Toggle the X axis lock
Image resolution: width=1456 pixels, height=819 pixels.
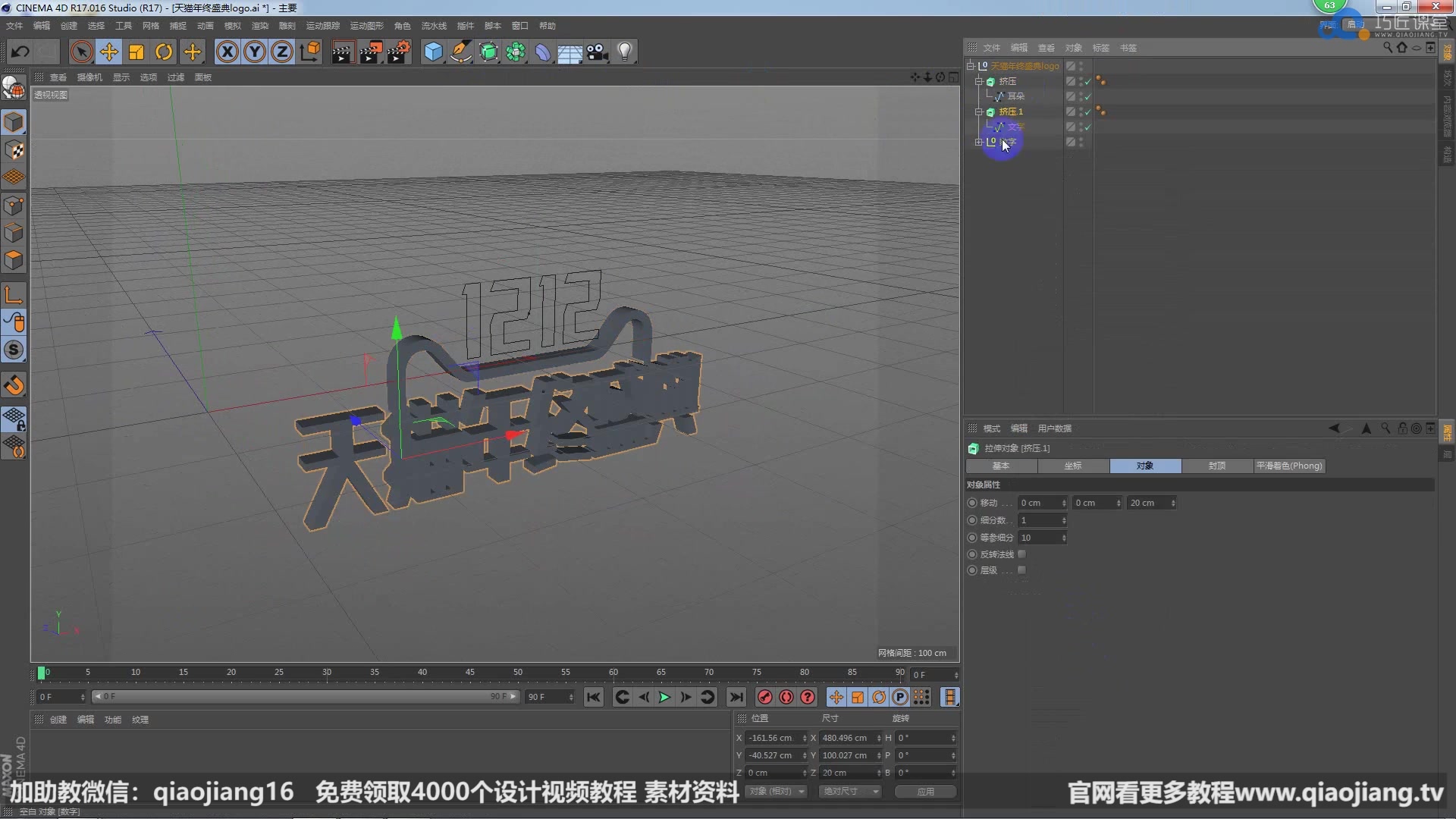pyautogui.click(x=227, y=52)
